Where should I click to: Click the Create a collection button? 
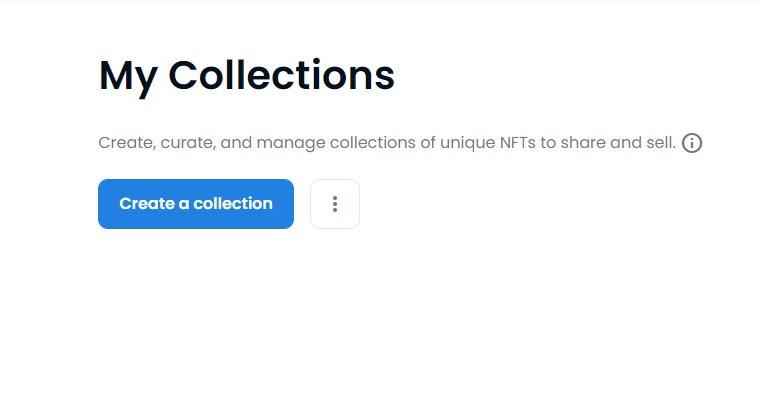tap(196, 204)
